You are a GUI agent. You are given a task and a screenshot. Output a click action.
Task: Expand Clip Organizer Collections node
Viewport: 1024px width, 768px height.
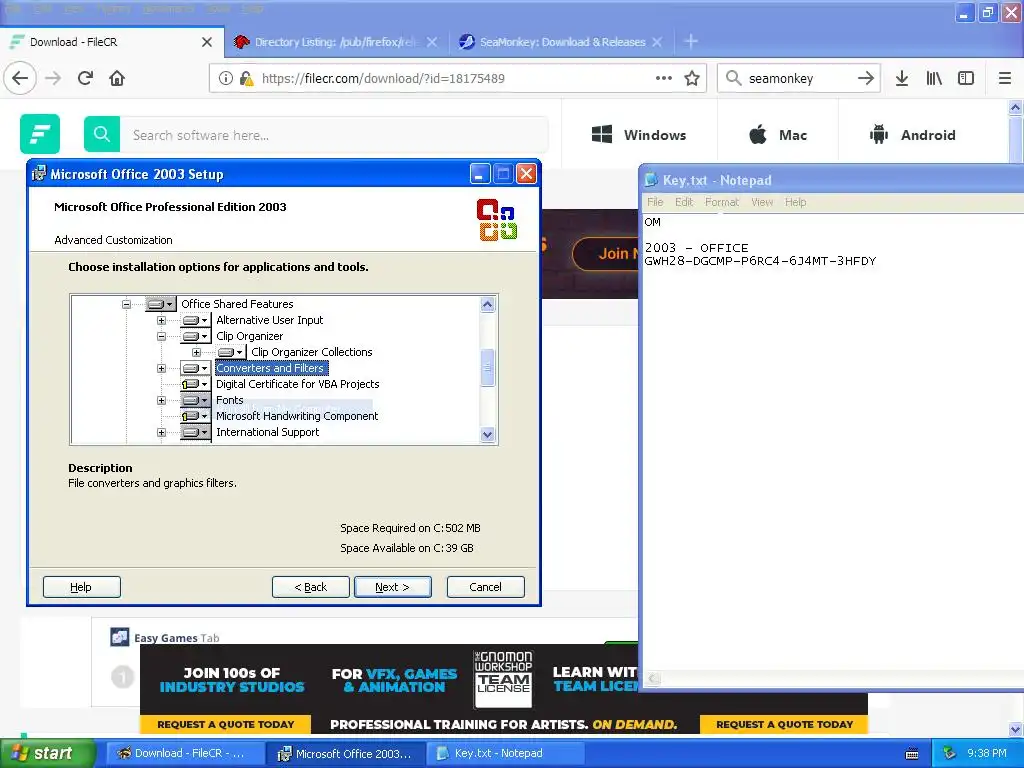coord(196,353)
